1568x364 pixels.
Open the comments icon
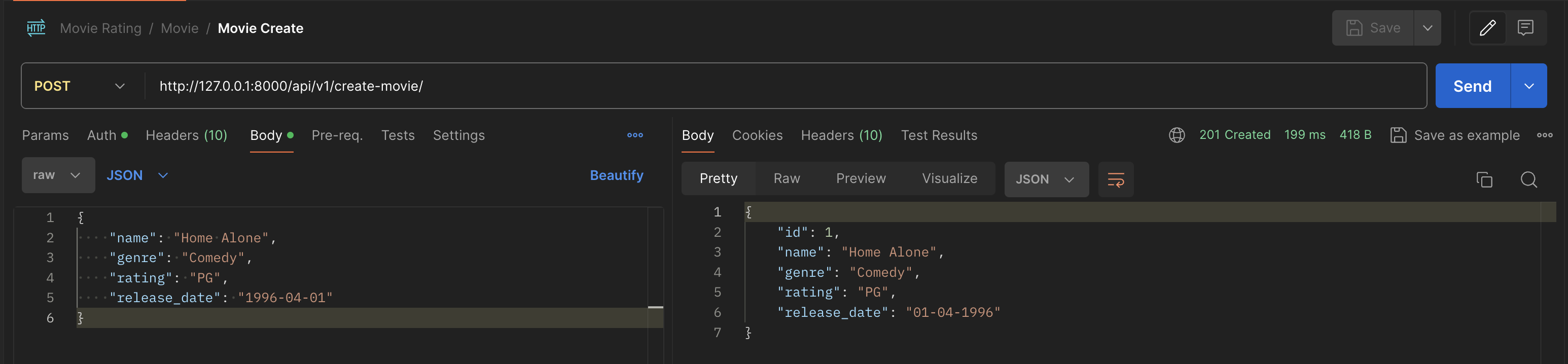(x=1525, y=28)
